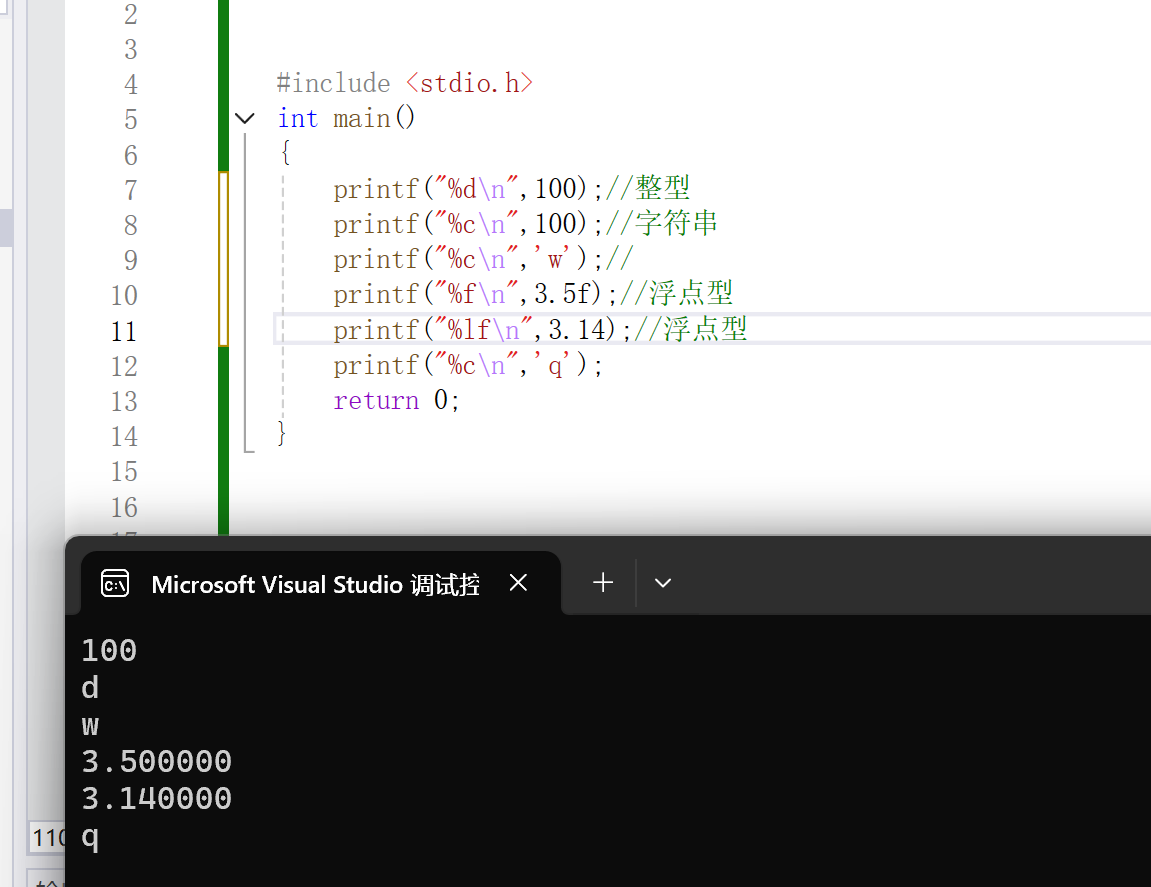The height and width of the screenshot is (887, 1151).
Task: Select the Microsoft Visual Studio debug console tab
Action: tap(321, 583)
